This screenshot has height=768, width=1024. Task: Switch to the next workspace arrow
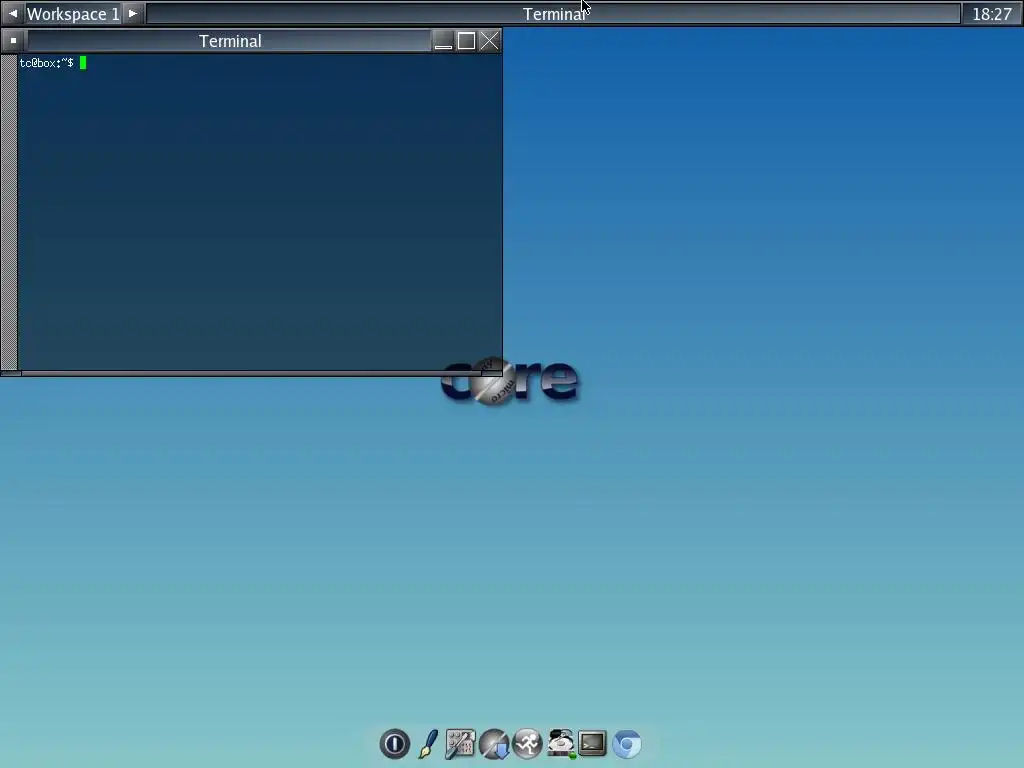133,14
